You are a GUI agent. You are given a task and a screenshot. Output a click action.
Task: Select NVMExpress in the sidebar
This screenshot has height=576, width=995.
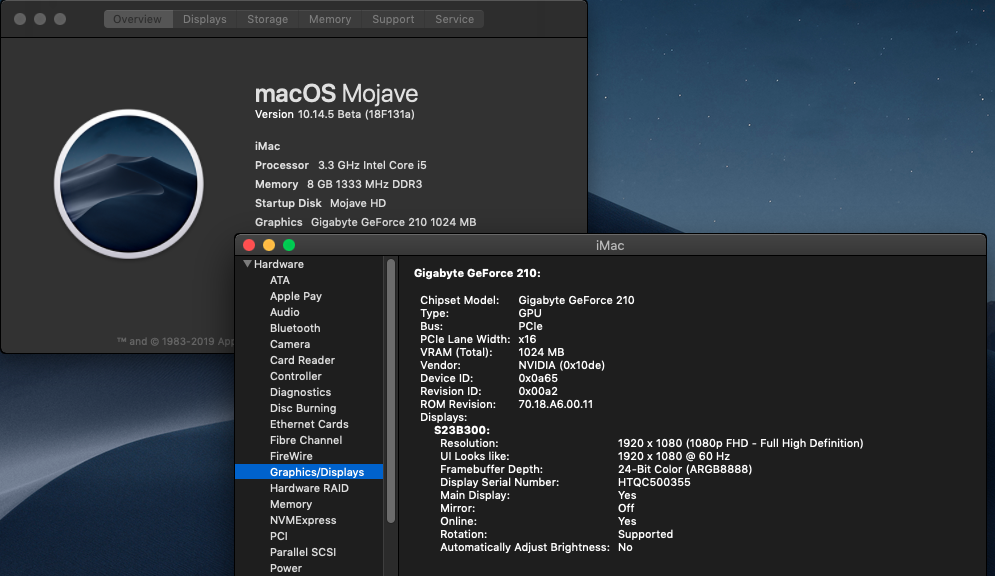pos(303,520)
